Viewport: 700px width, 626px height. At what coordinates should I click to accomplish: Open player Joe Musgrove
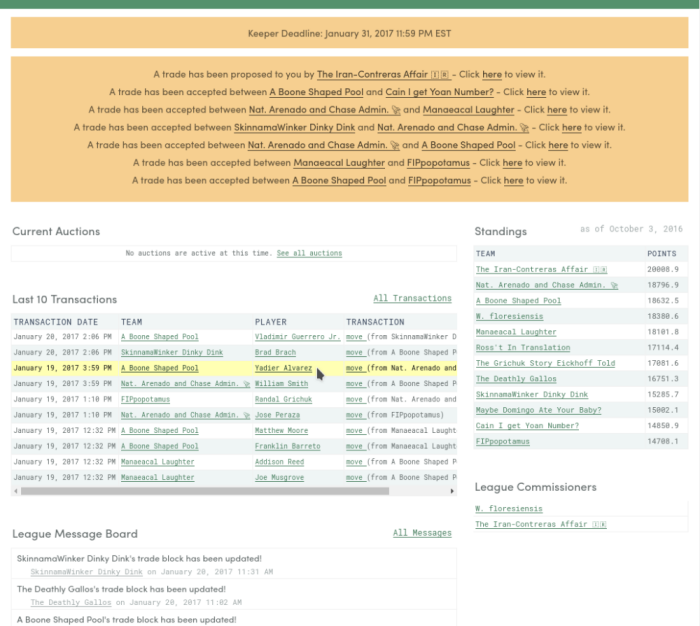[279, 477]
